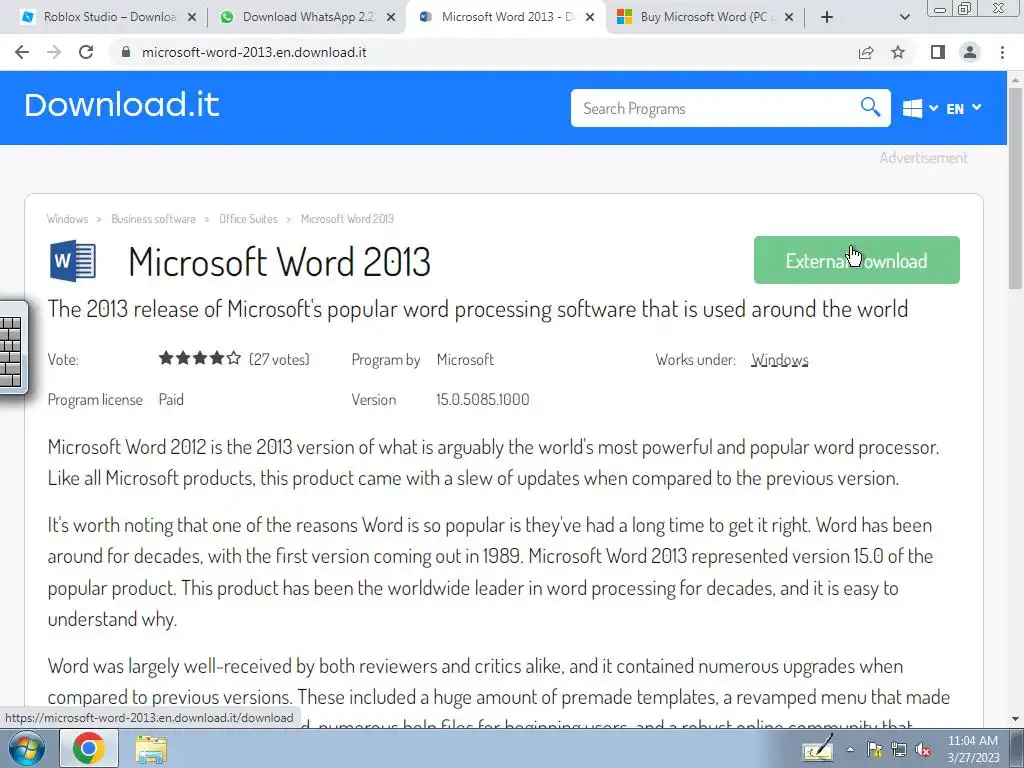Click the (27 votes) text
The image size is (1024, 768).
(279, 359)
